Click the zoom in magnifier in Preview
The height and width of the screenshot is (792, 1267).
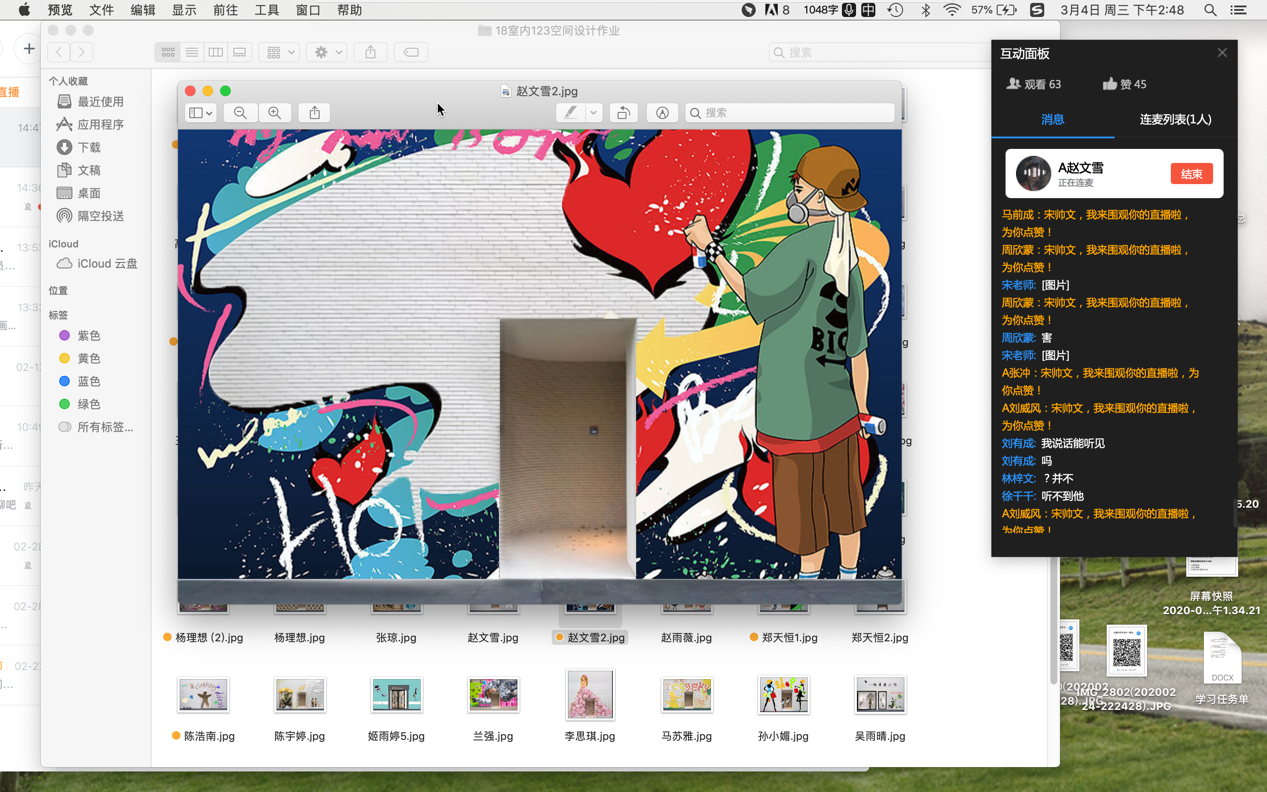(274, 113)
